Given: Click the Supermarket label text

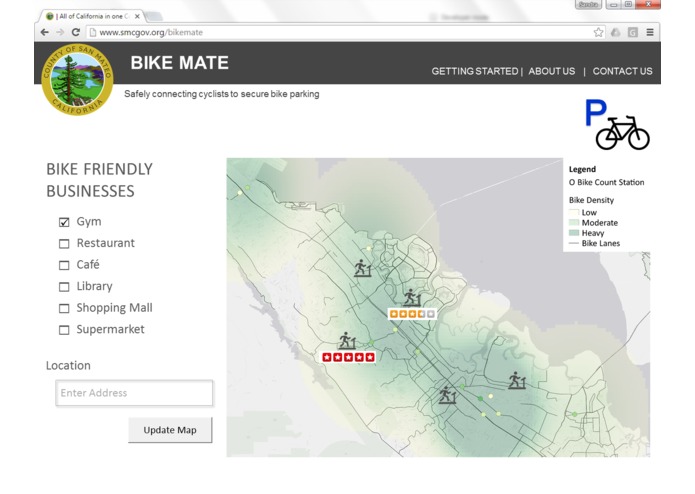Looking at the screenshot, I should pyautogui.click(x=110, y=329).
